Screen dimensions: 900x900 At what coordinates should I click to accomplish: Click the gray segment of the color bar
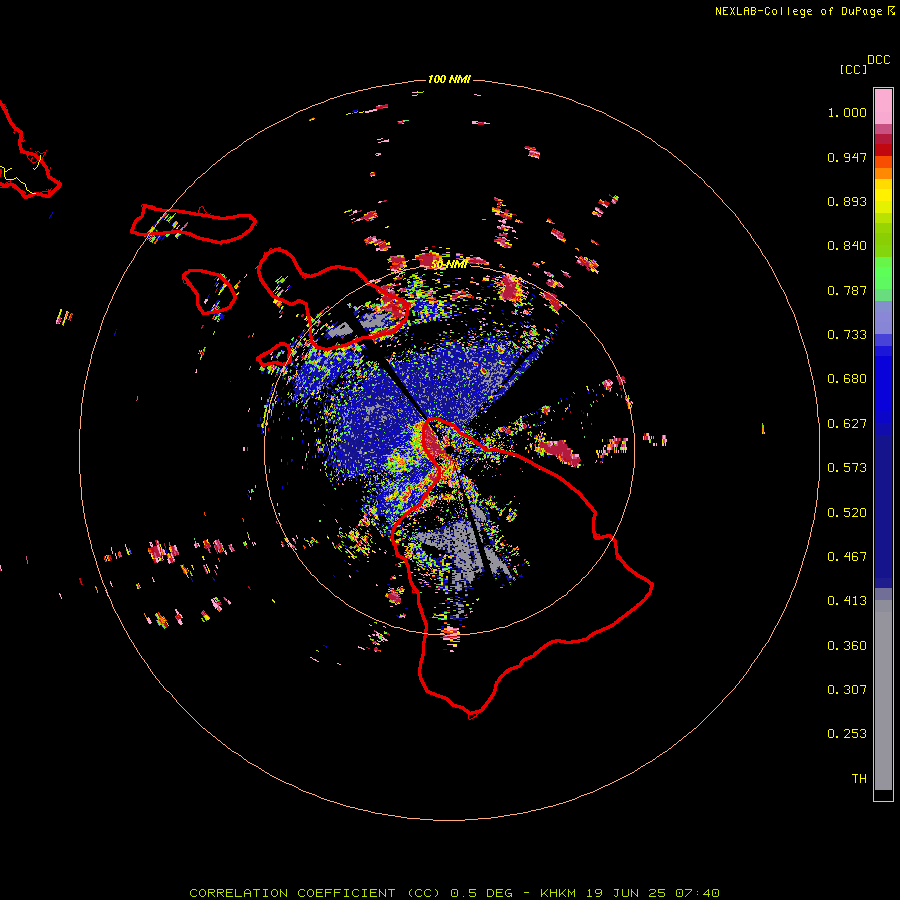pyautogui.click(x=883, y=695)
